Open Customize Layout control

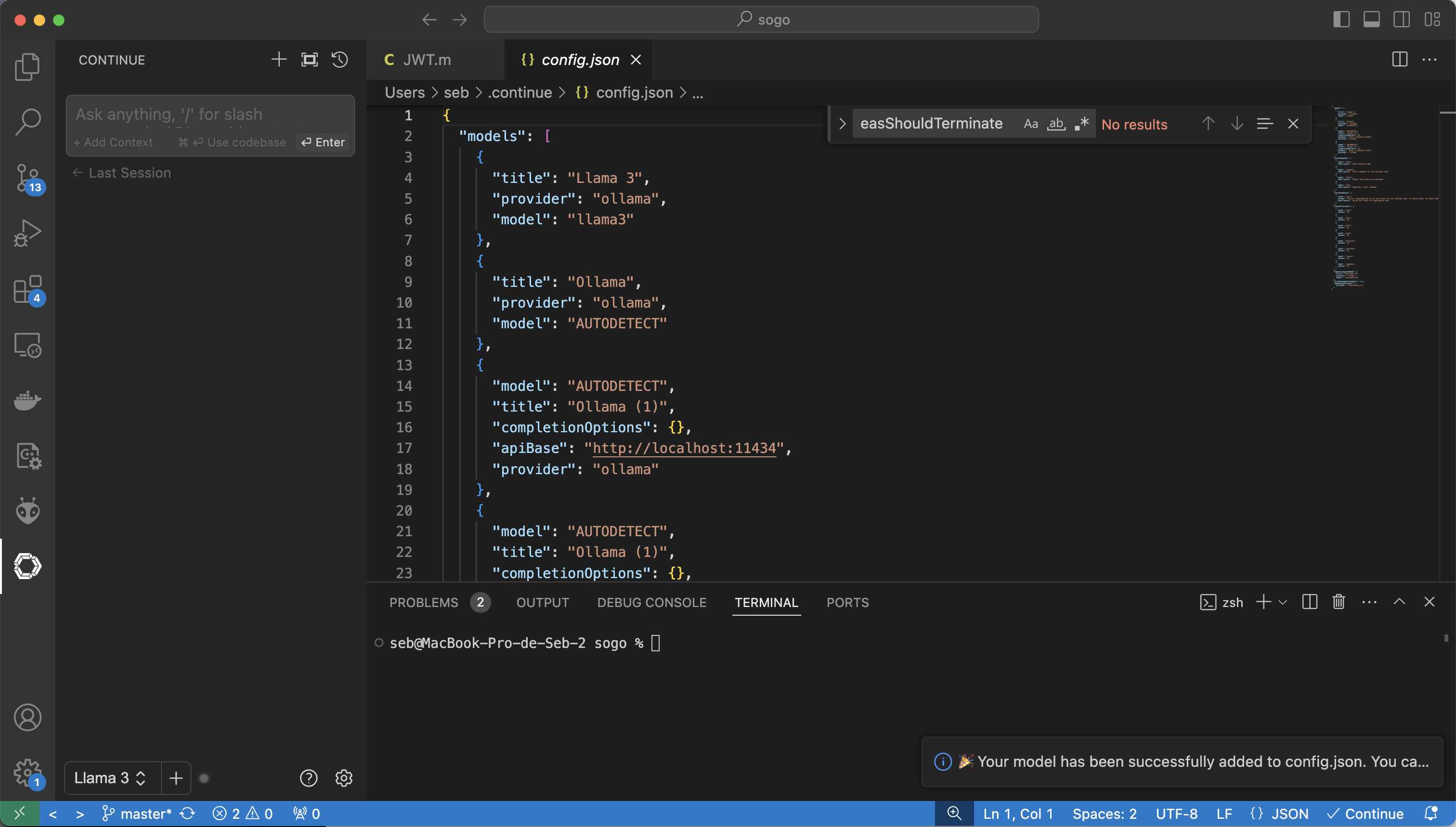(1432, 19)
